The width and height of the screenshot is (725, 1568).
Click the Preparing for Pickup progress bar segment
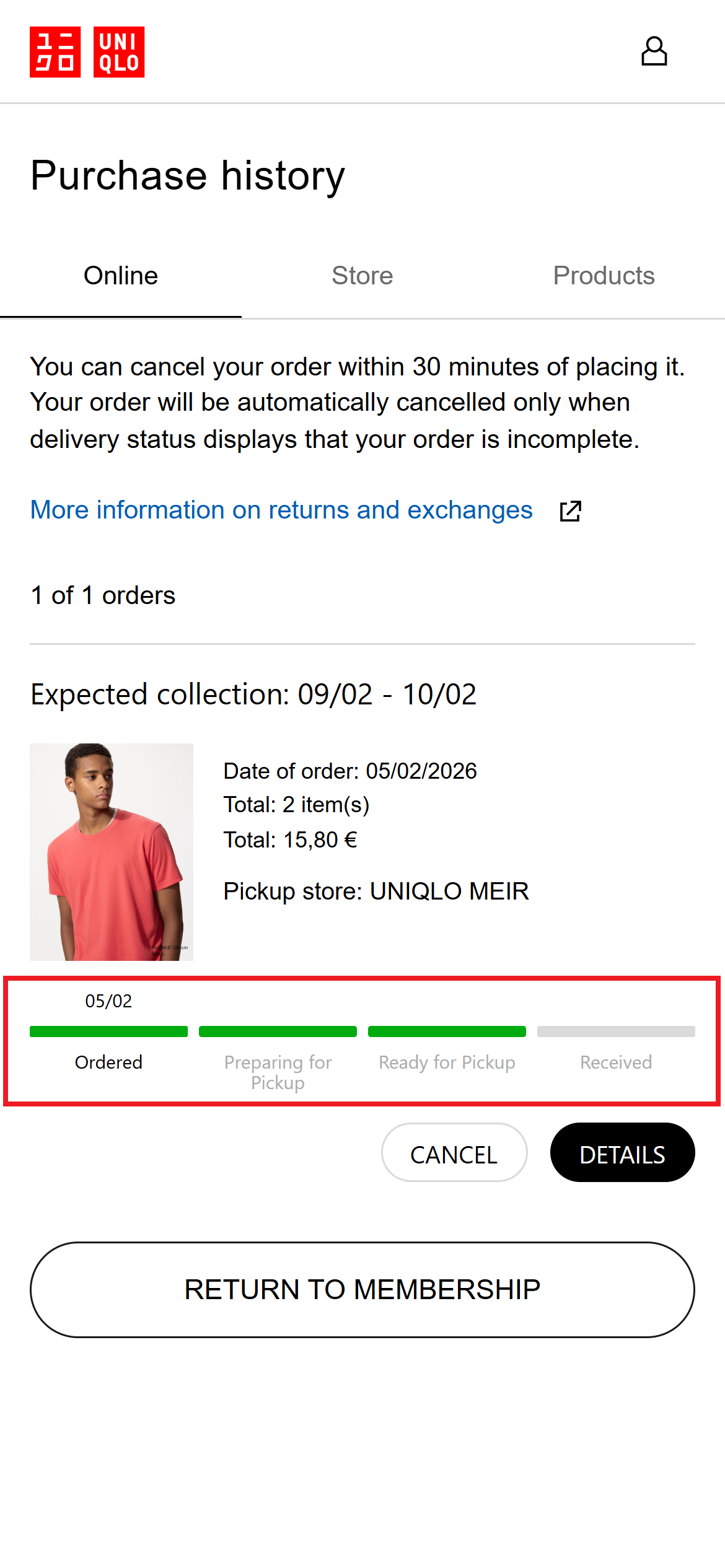278,1031
